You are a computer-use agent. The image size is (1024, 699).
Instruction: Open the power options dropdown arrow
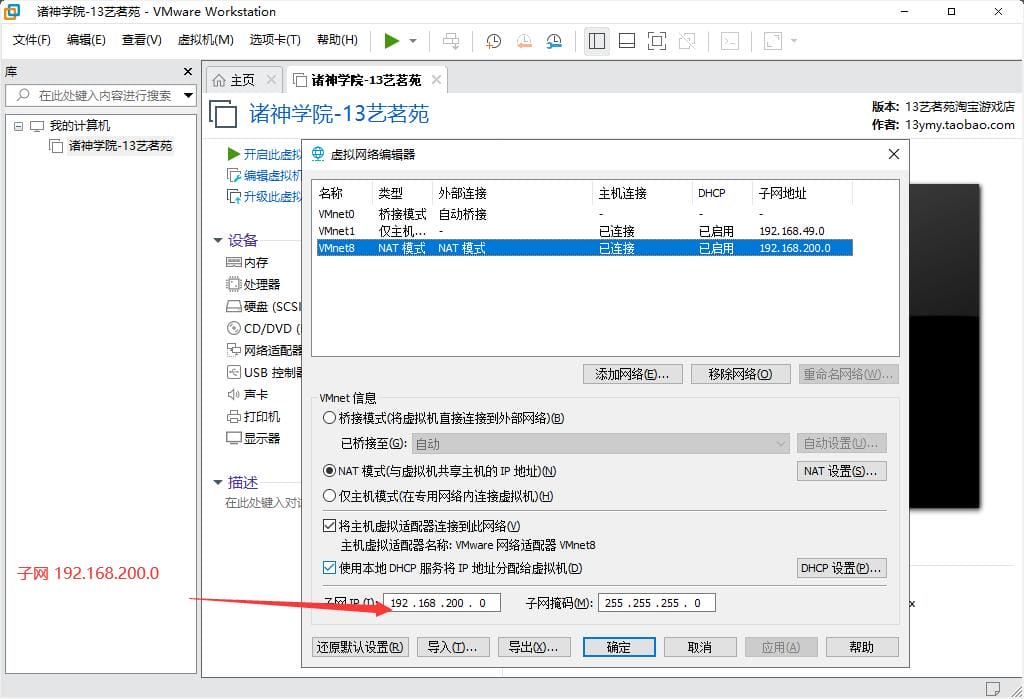[x=413, y=41]
